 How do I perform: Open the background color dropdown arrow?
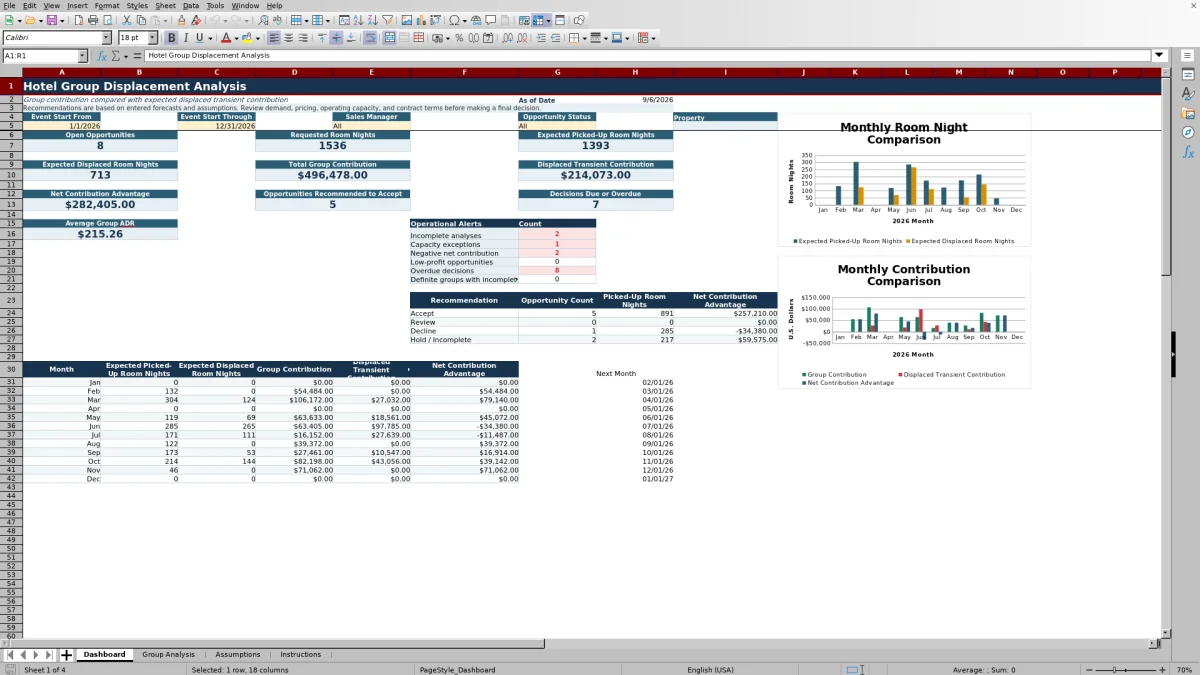click(x=258, y=38)
